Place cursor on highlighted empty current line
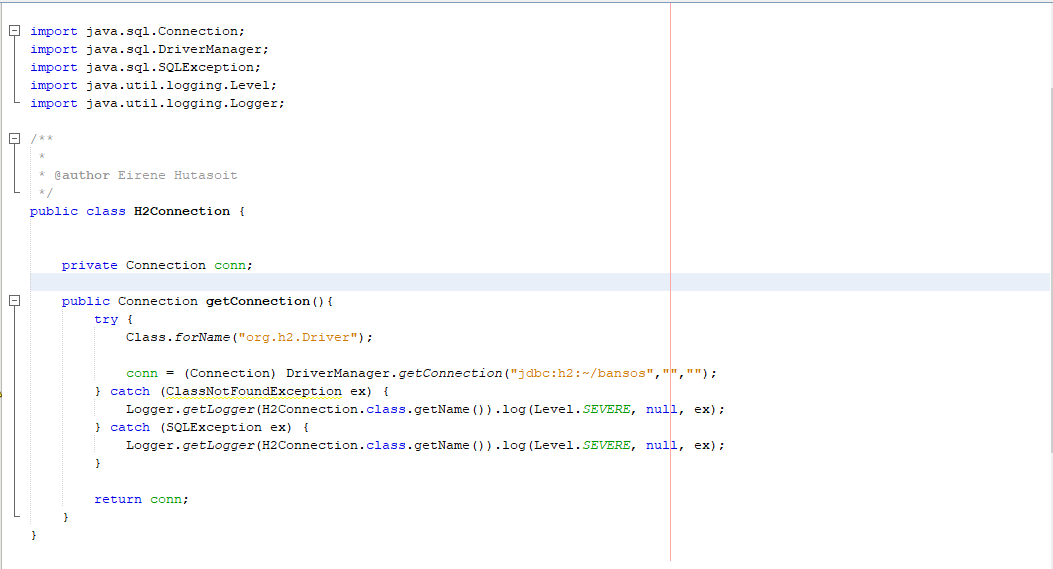Screen dimensions: 1053x569 point(539,282)
